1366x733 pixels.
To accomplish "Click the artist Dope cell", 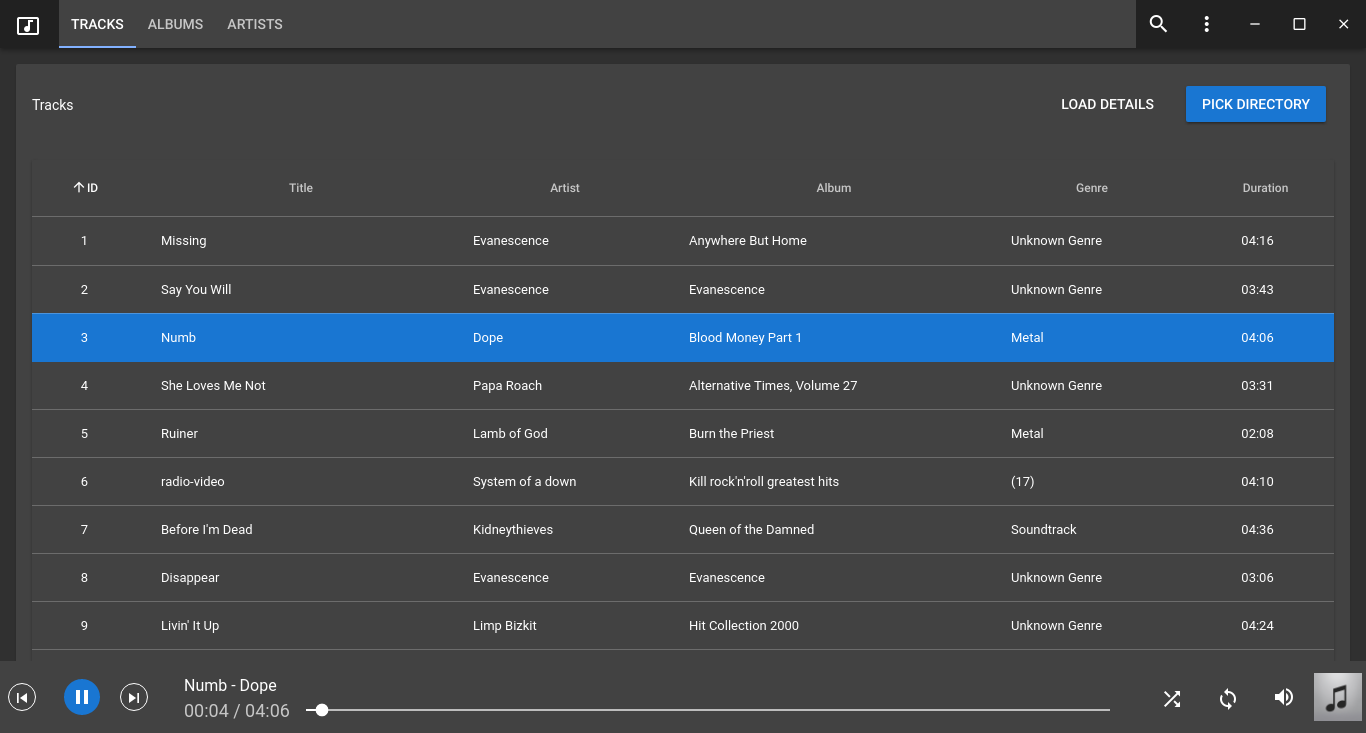I will point(488,338).
